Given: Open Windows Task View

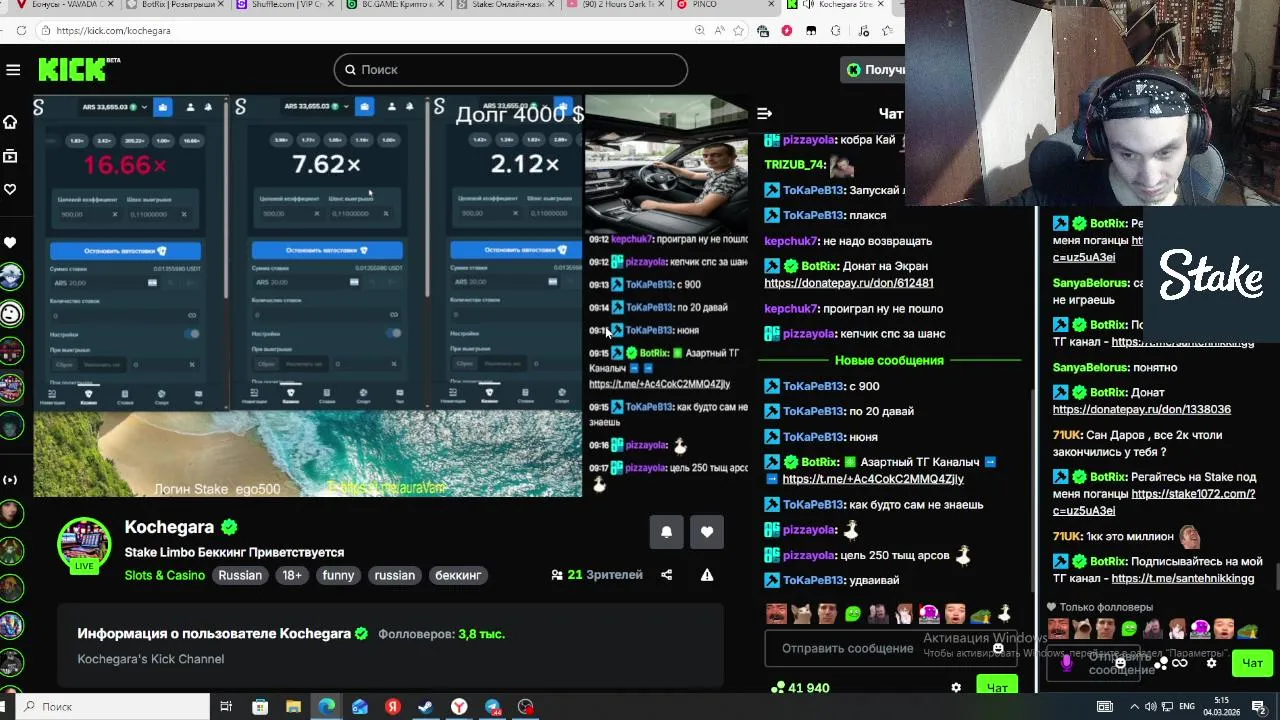Looking at the screenshot, I should [x=226, y=707].
